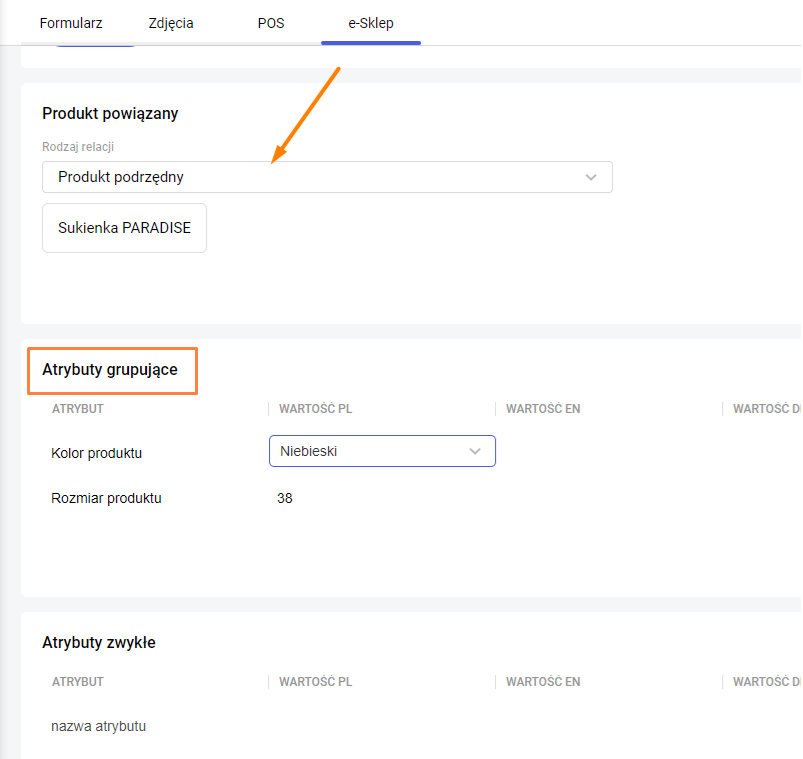Click the Rodzaj relacji field label
The image size is (803, 759).
point(78,147)
